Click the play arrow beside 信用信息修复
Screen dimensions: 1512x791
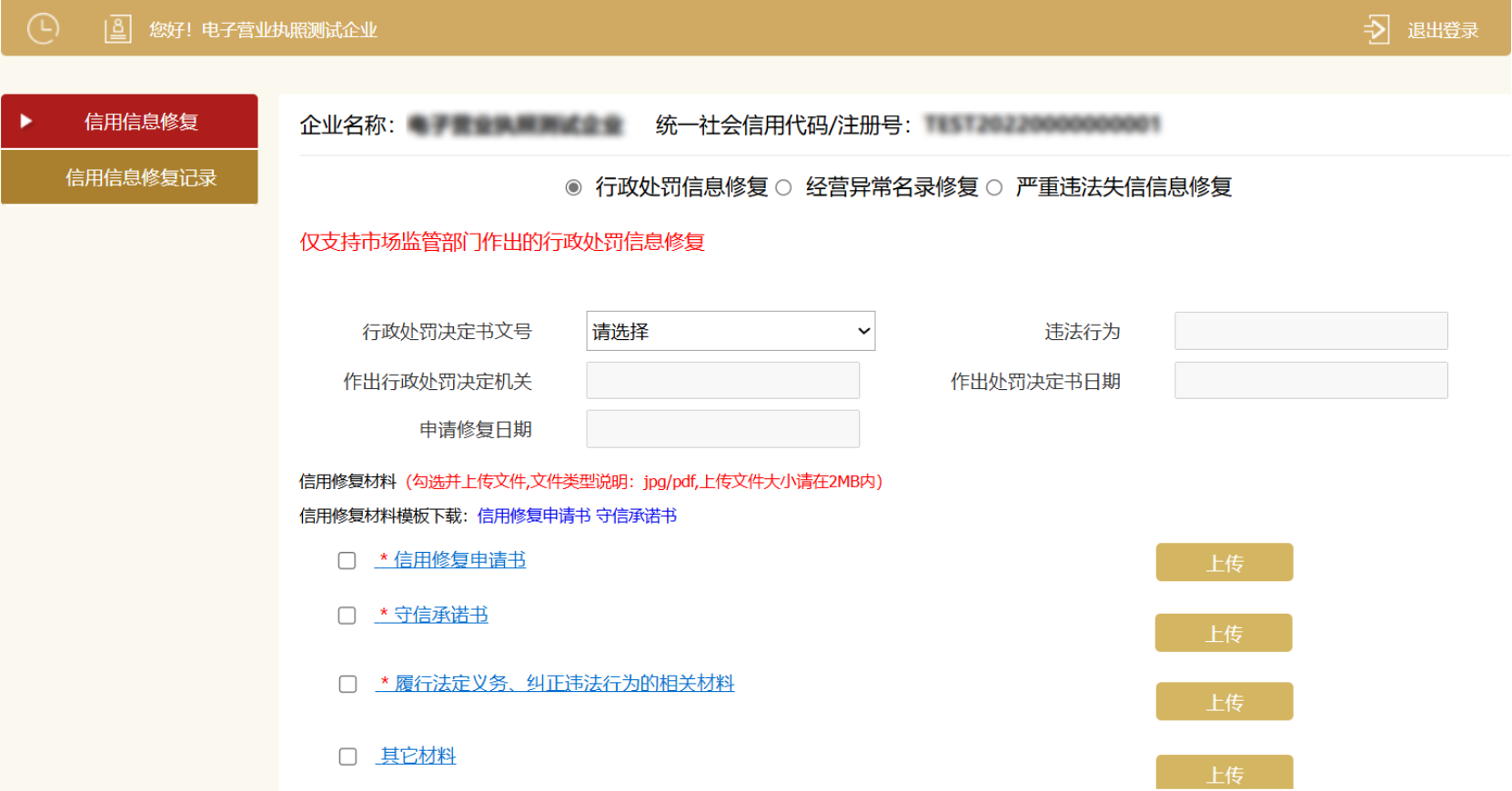click(x=26, y=121)
